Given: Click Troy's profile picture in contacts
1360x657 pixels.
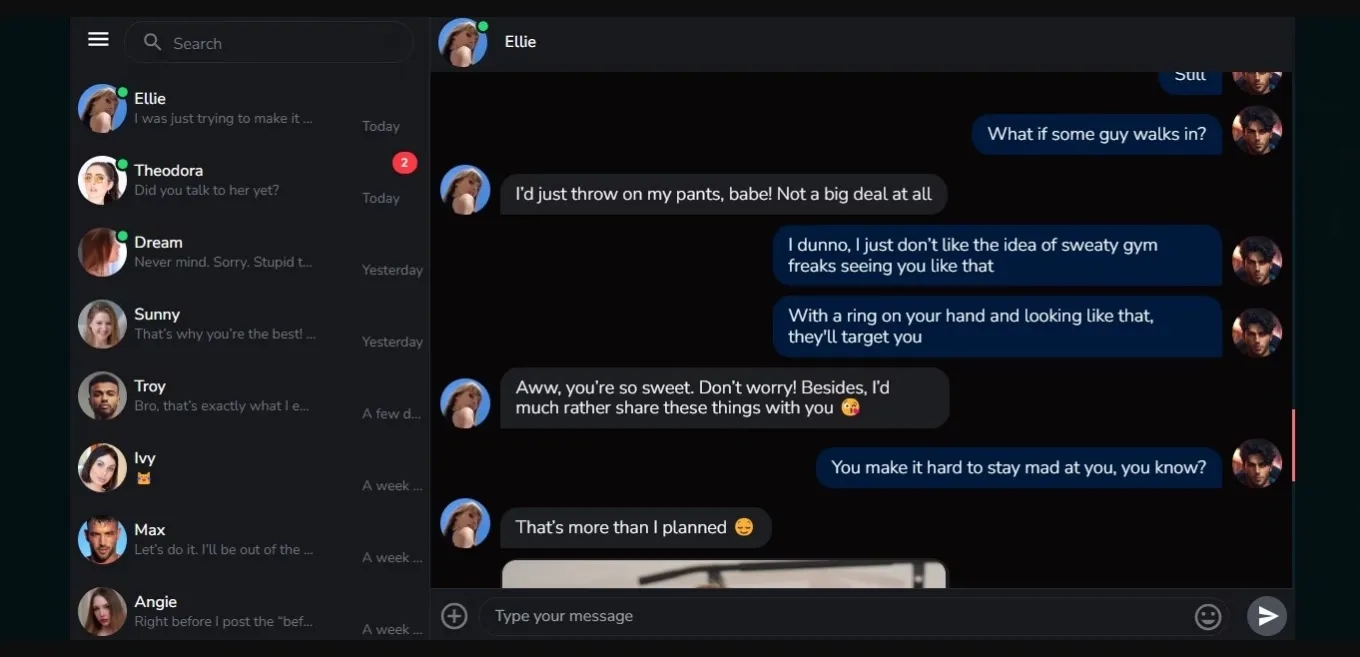Looking at the screenshot, I should tap(102, 396).
